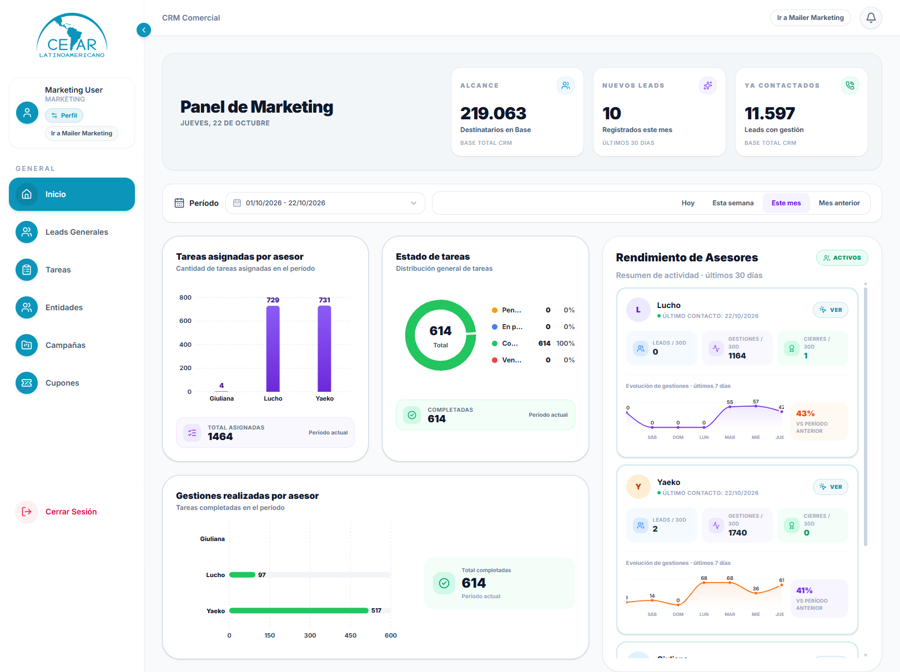Open Inicio in the sidebar
Viewport: 900px width, 672px height.
click(x=72, y=195)
